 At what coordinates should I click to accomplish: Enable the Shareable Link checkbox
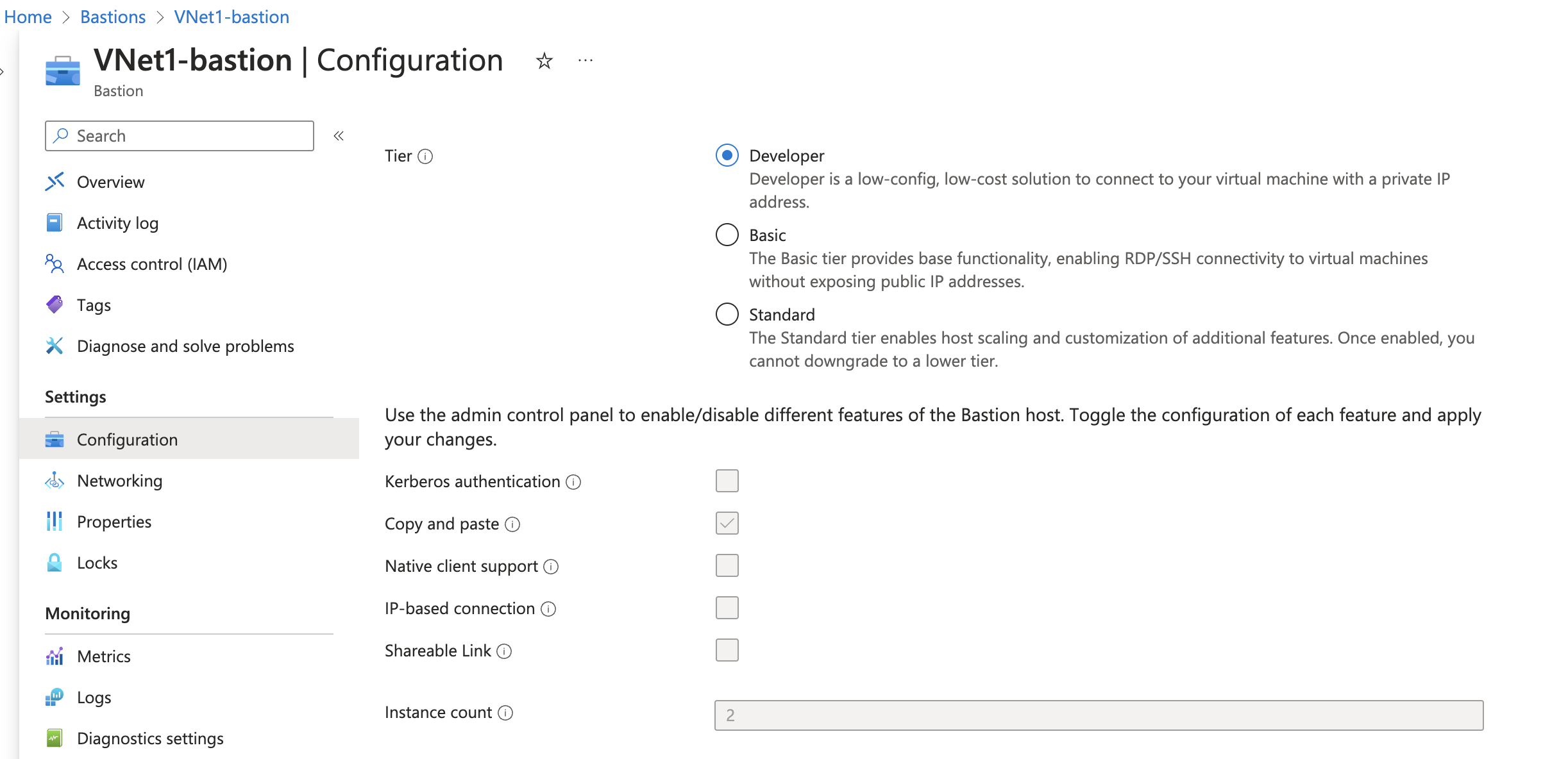727,650
